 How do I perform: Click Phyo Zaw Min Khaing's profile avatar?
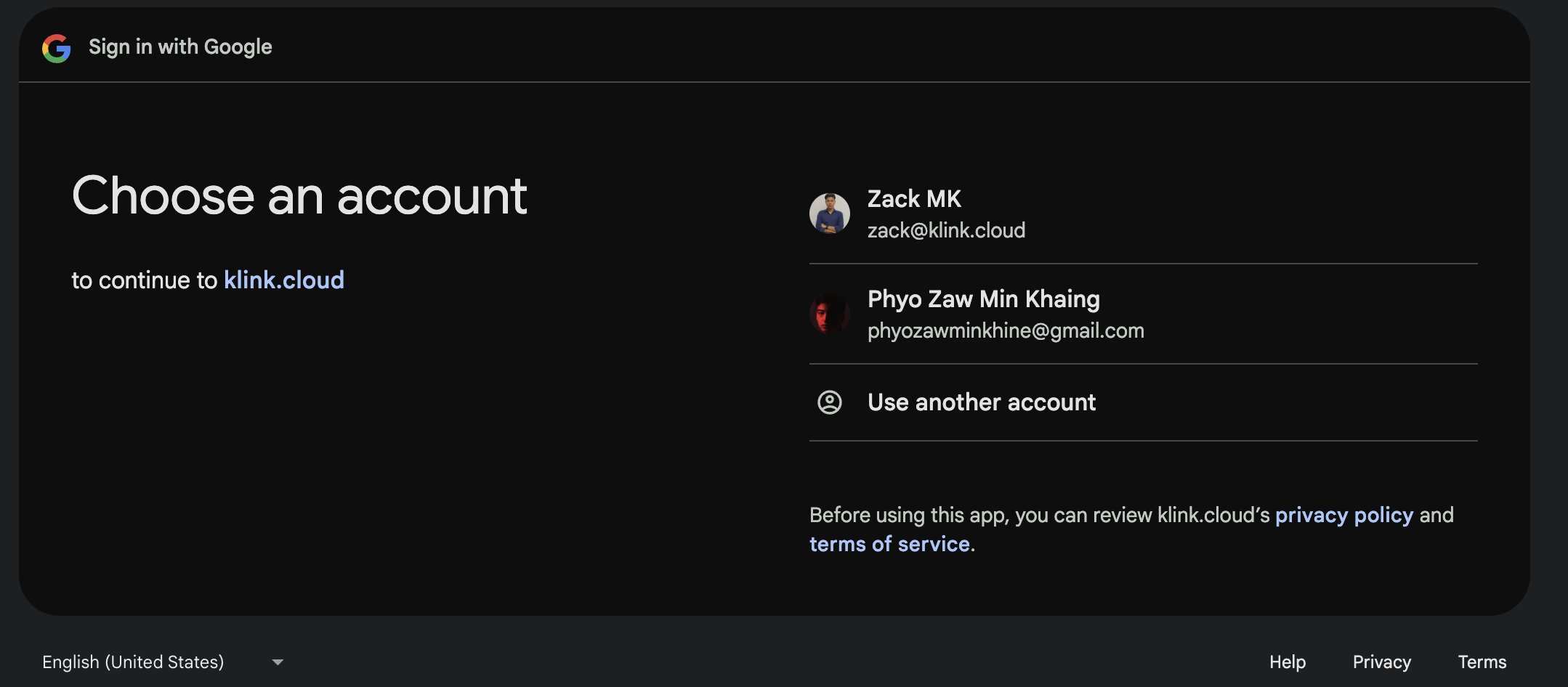tap(830, 314)
